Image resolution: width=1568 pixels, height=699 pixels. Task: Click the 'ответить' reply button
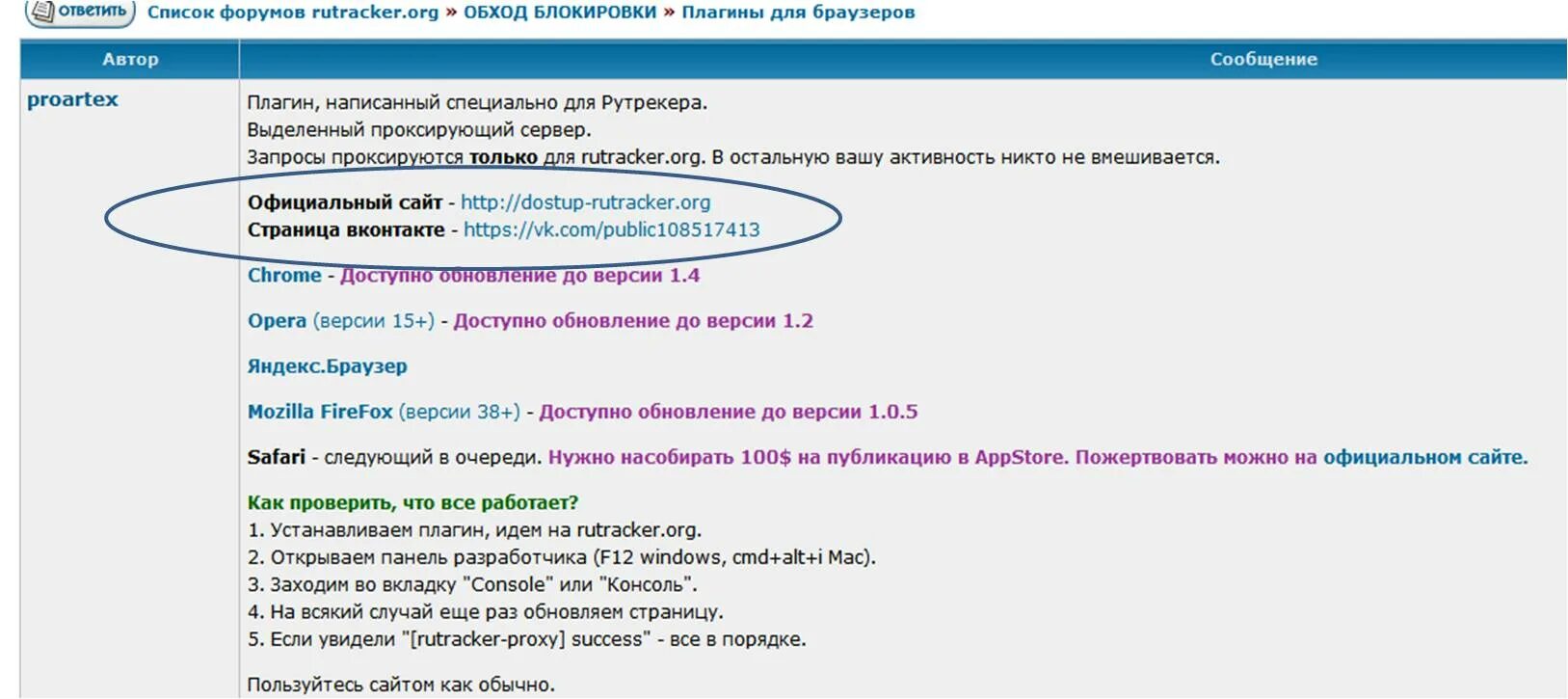point(80,12)
